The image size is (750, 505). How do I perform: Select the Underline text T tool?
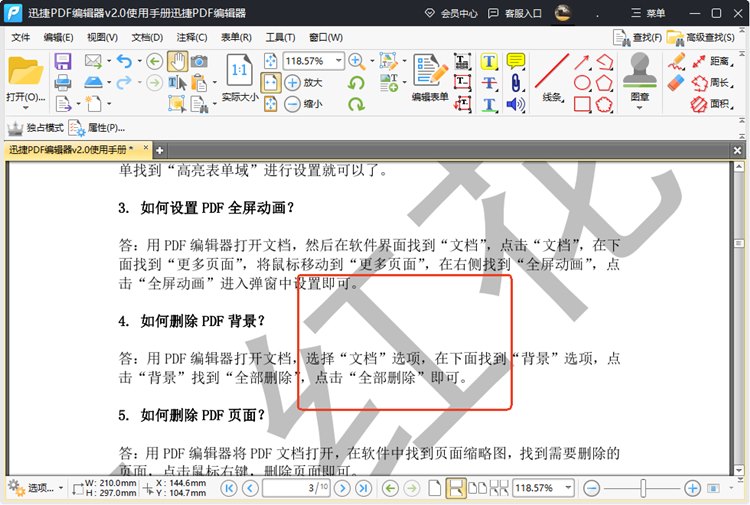(x=488, y=104)
